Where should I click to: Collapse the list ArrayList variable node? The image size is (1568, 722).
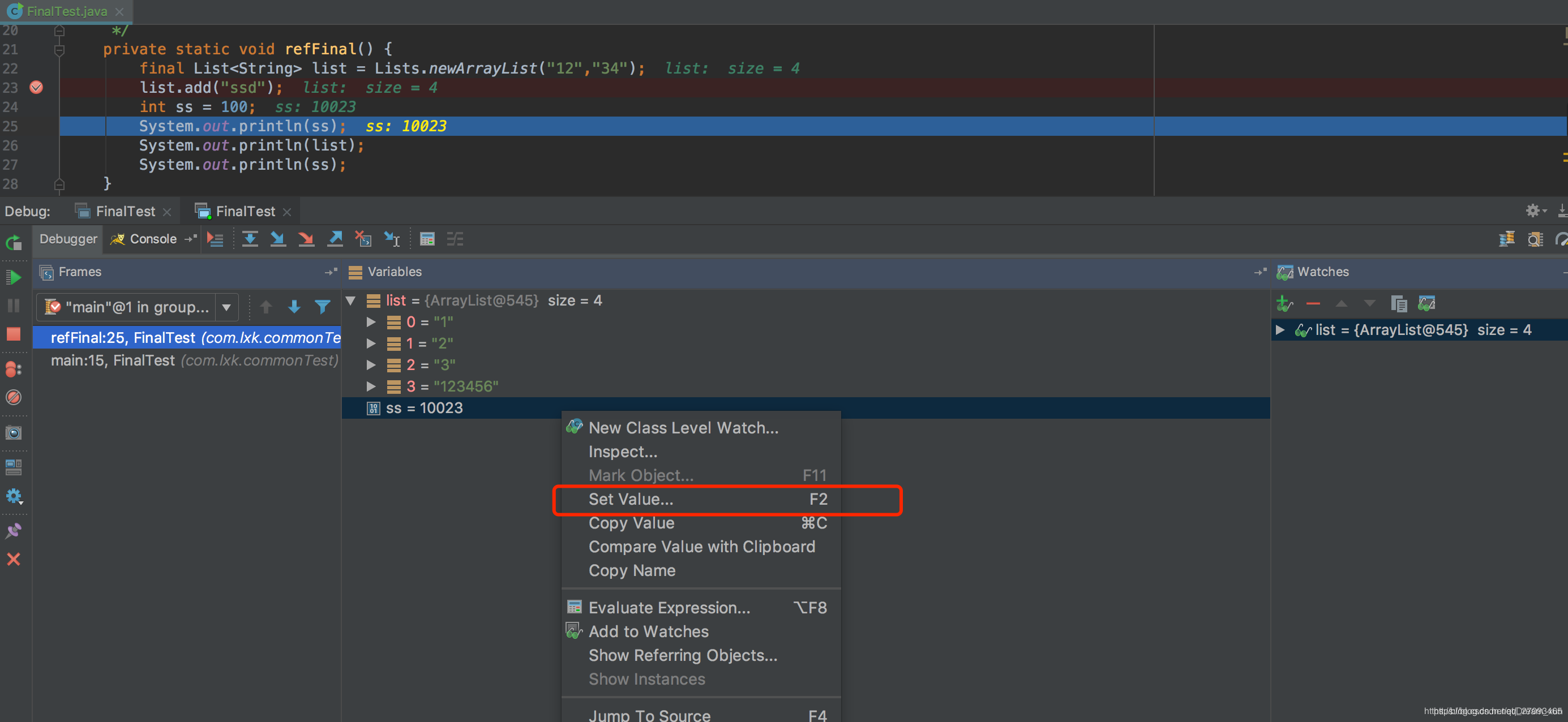click(x=350, y=300)
